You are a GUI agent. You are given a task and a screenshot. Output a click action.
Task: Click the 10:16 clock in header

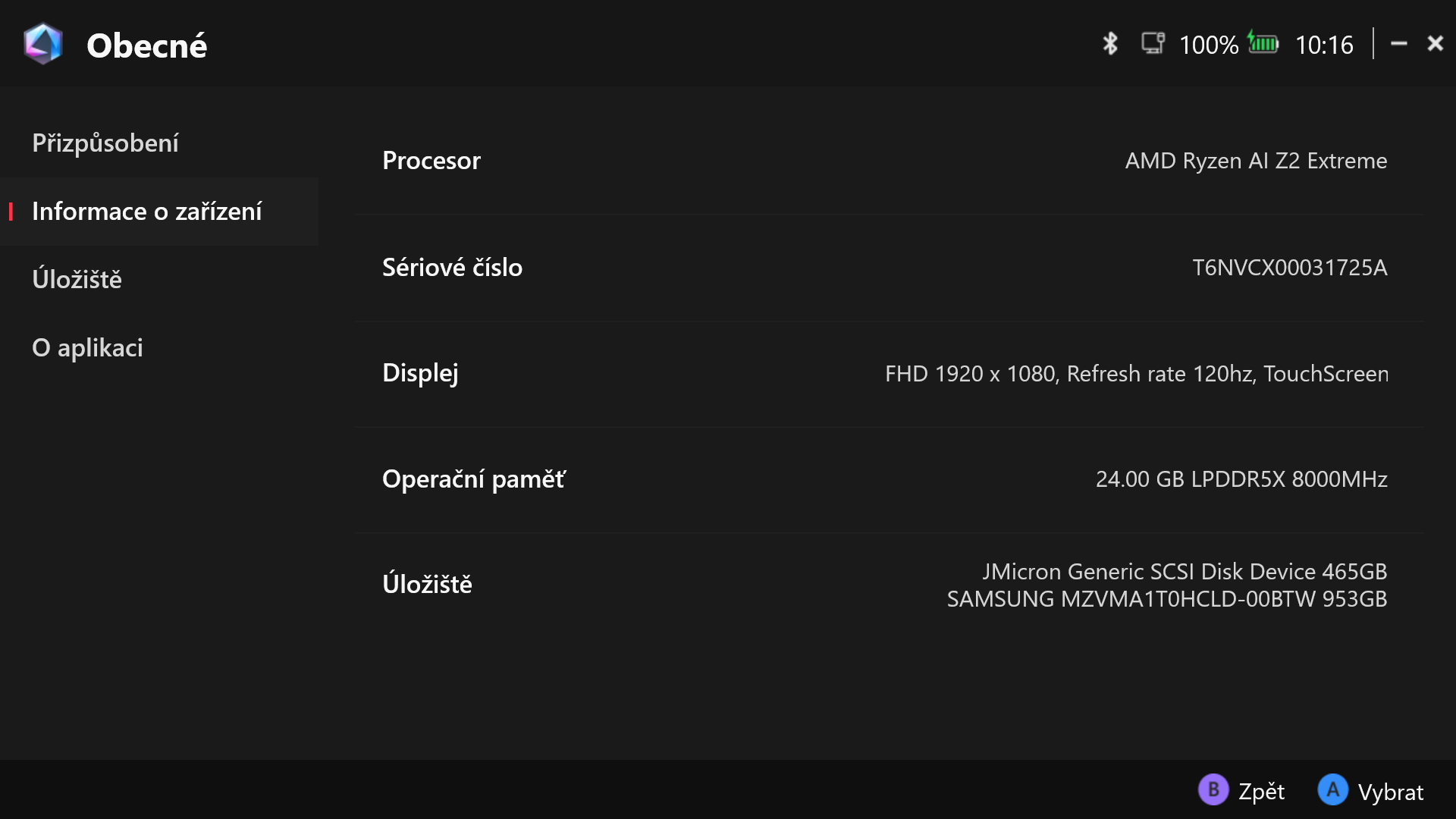(x=1324, y=45)
